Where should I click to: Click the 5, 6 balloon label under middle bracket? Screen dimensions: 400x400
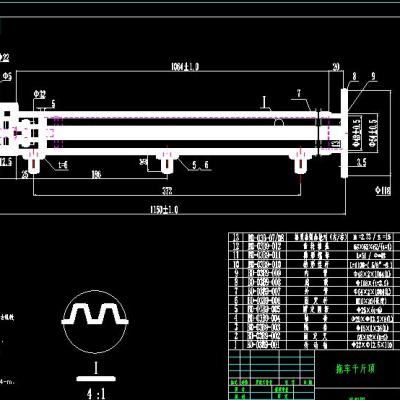[x=200, y=165]
